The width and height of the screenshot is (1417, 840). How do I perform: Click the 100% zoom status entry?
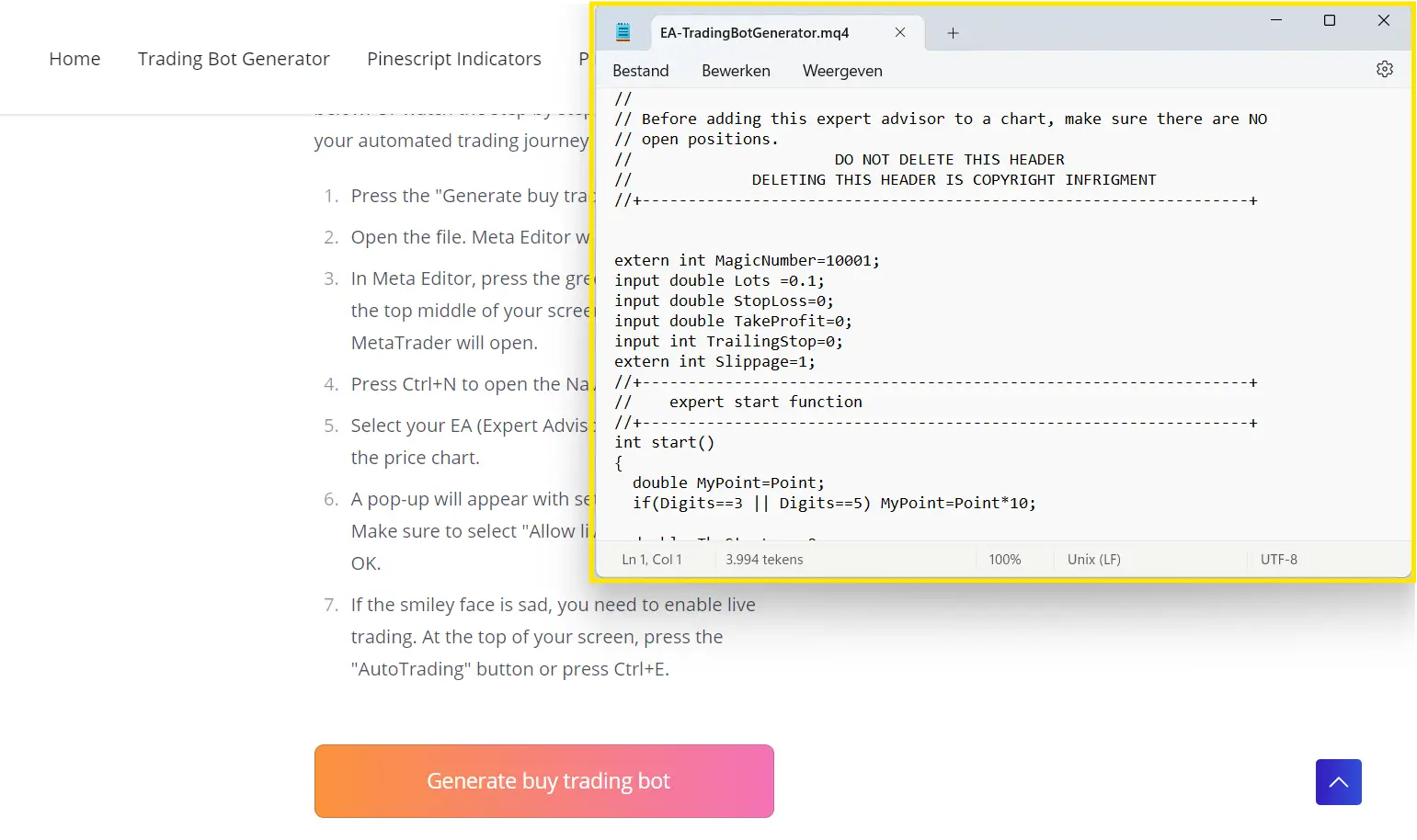point(1005,560)
